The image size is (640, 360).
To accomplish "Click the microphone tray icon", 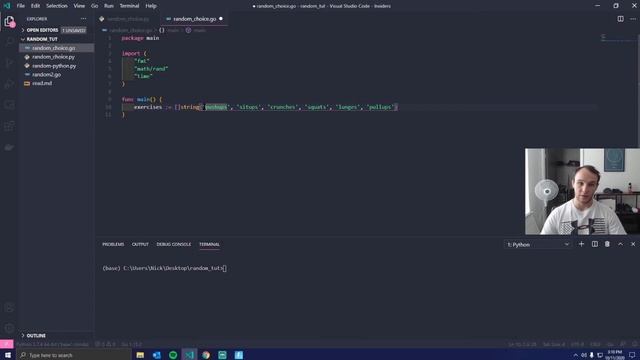I will pyautogui.click(x=591, y=355).
